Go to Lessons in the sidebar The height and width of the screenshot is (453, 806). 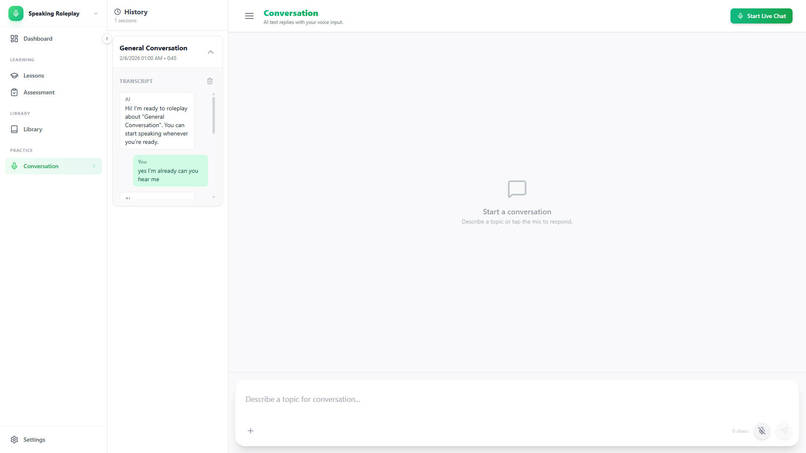pos(53,76)
